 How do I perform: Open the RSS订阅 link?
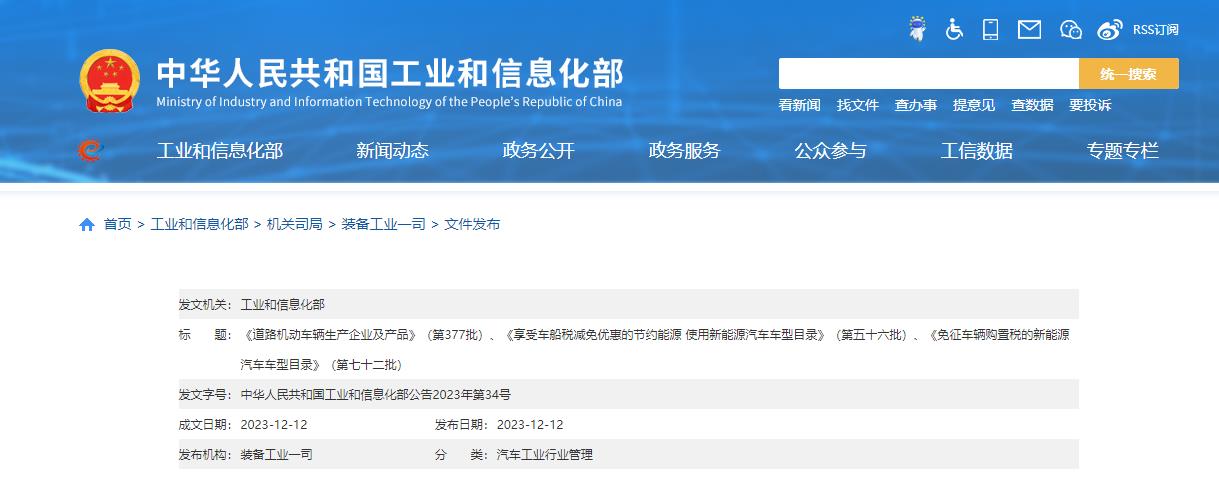(x=1156, y=30)
